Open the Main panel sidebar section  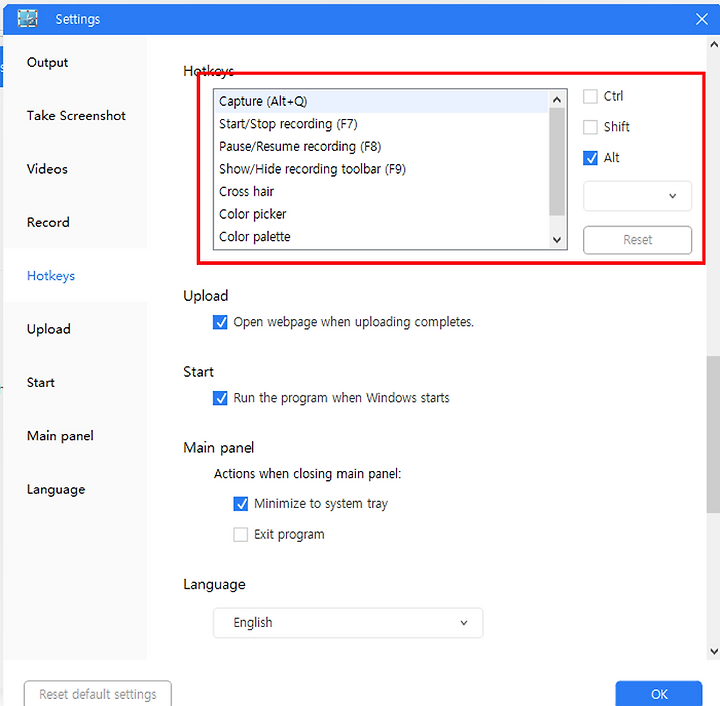[x=60, y=436]
